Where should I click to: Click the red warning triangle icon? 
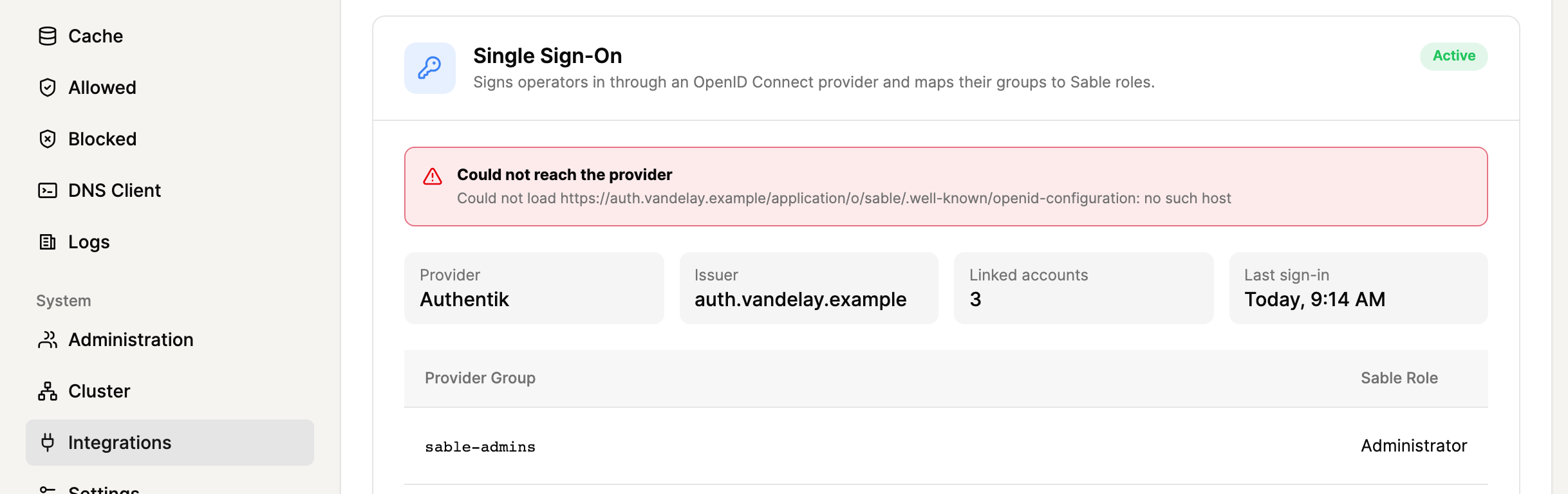point(433,176)
